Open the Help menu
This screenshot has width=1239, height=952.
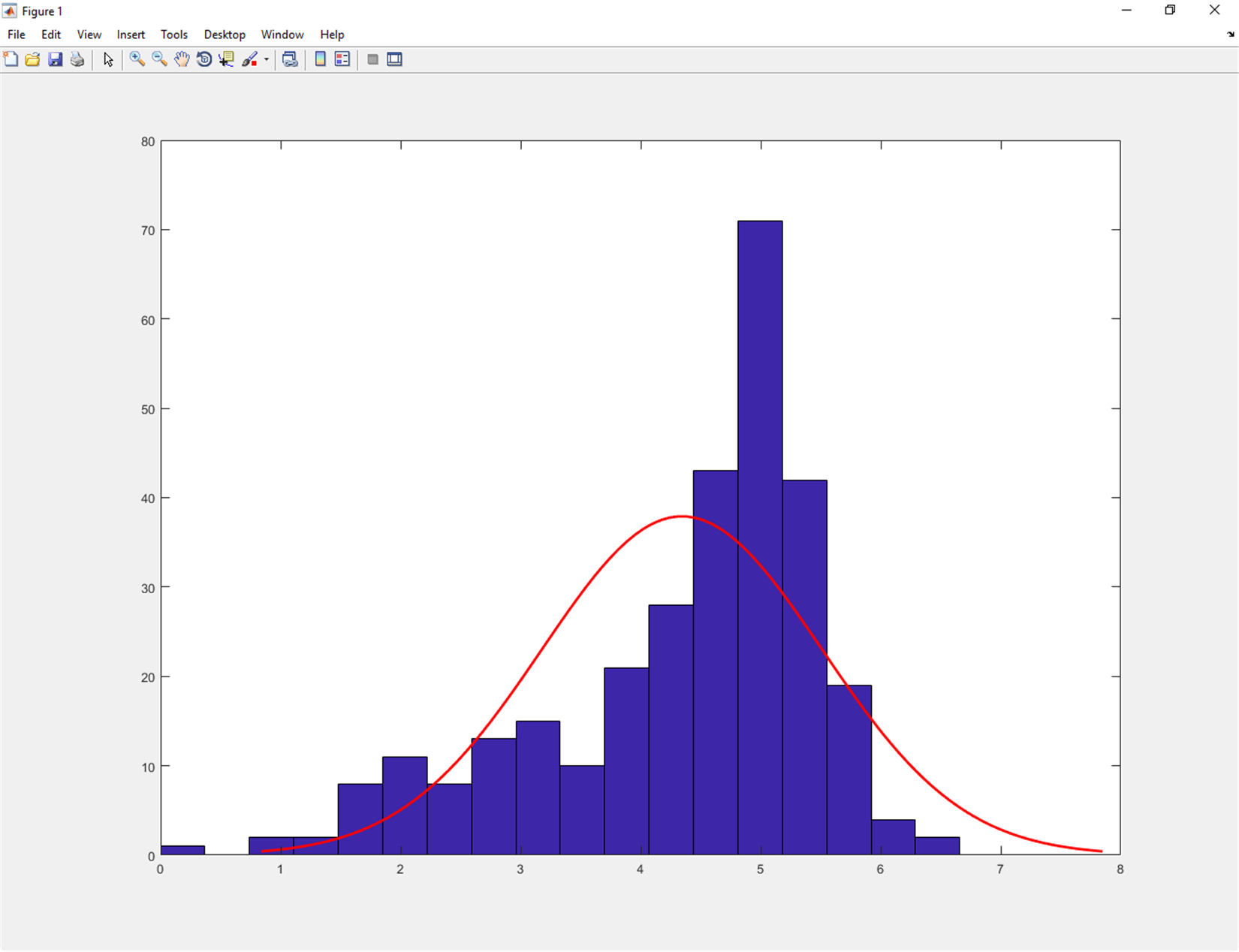point(332,35)
